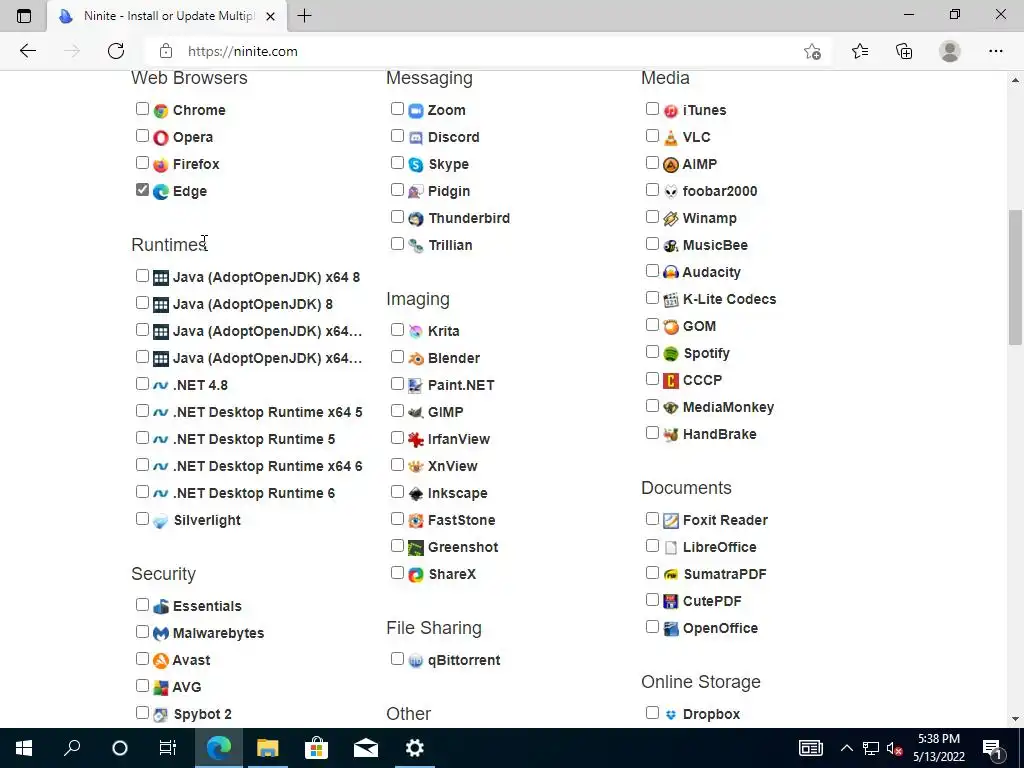Uncheck the Edge checkbox
1024x768 pixels.
point(142,189)
